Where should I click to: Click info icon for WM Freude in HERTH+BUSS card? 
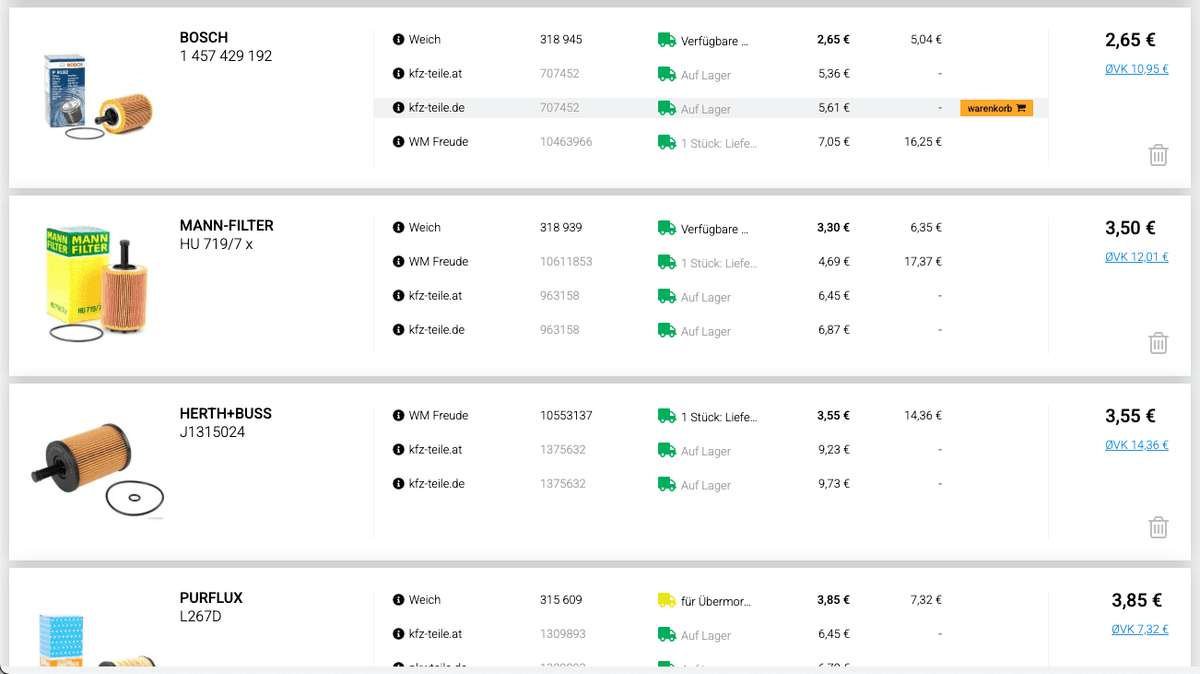point(398,416)
